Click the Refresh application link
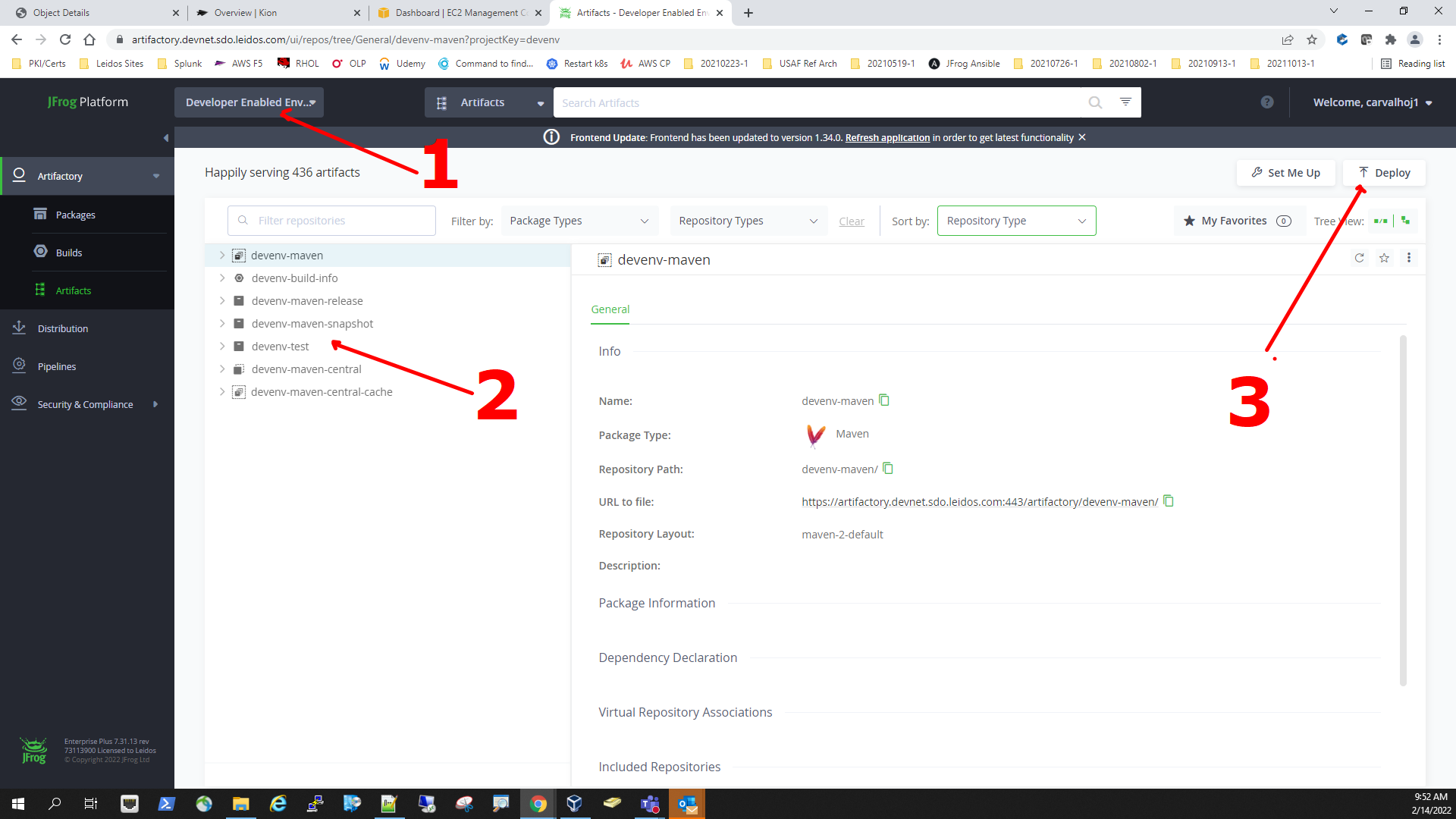 tap(887, 137)
